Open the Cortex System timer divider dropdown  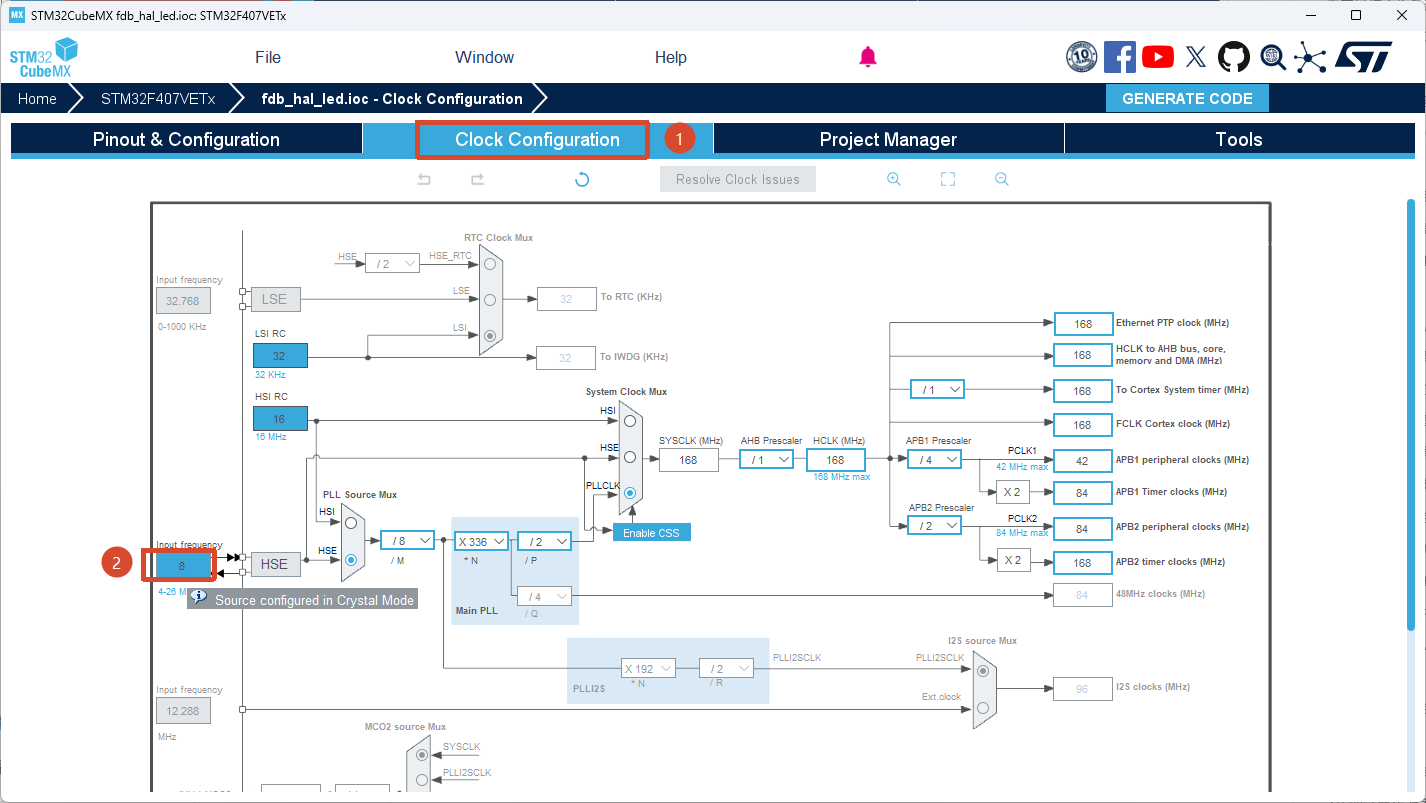click(x=937, y=389)
